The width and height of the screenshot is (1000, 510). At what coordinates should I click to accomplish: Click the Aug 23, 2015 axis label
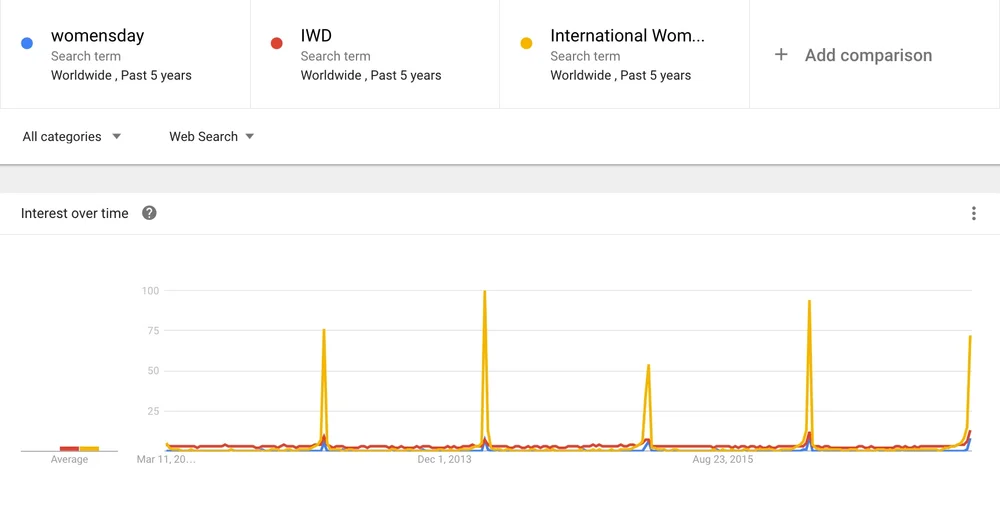(x=723, y=459)
